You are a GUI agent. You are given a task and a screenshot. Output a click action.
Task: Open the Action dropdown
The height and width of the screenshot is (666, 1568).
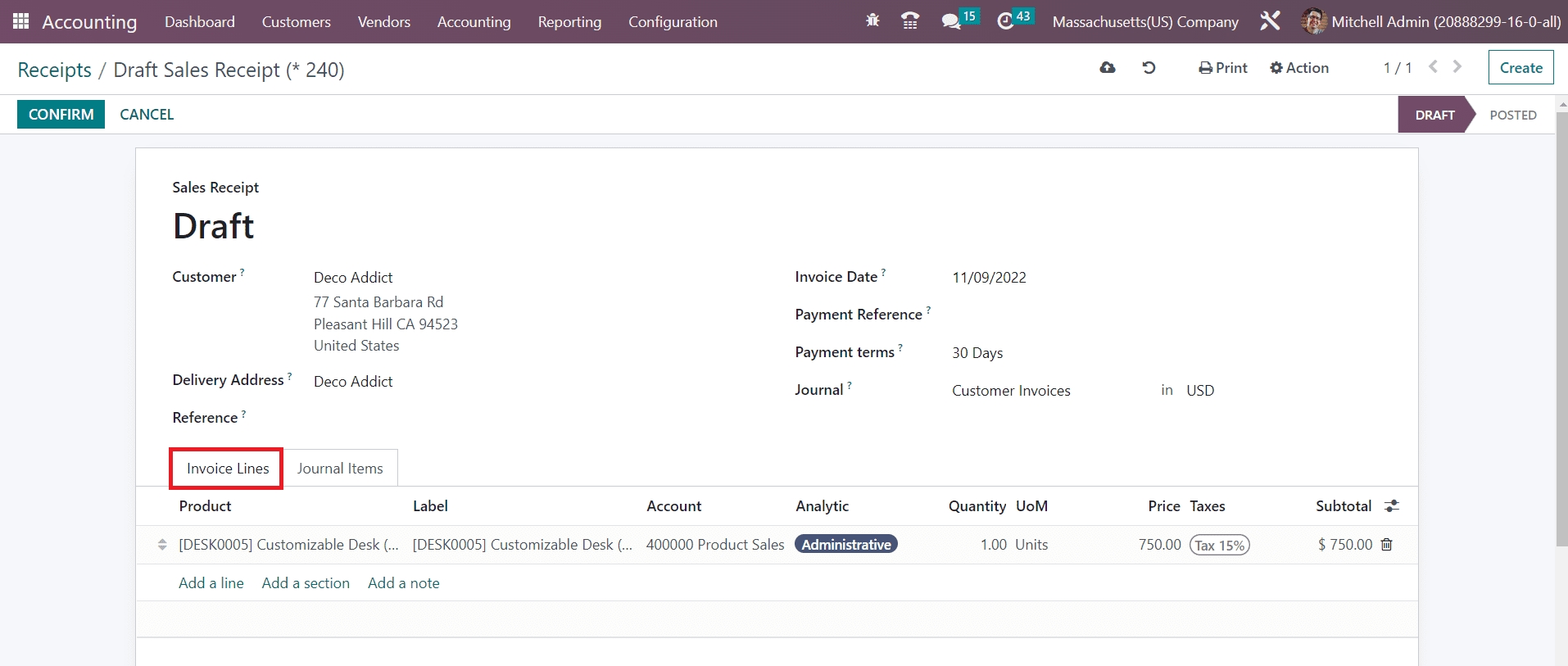coord(1299,68)
